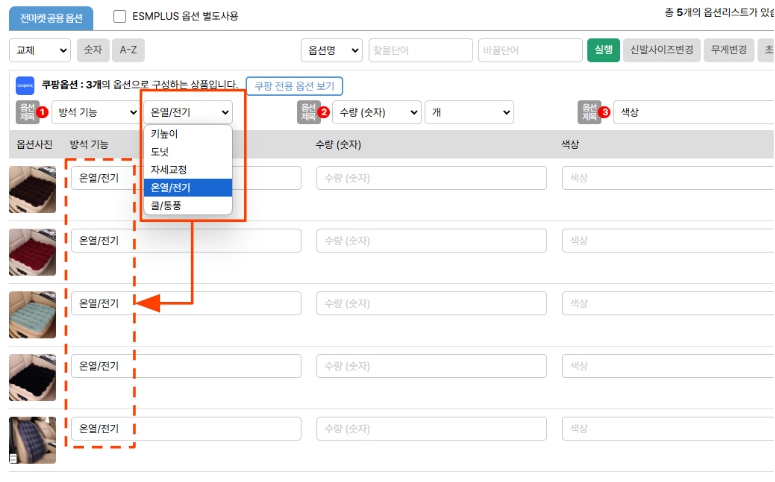Select the black seat cushion thumbnail in first row
775x482 pixels.
[x=32, y=190]
